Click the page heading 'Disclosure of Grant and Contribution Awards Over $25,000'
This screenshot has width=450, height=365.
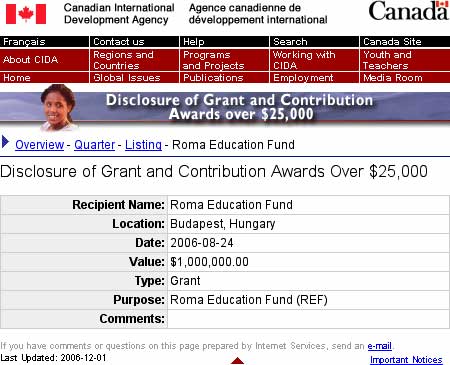click(x=214, y=172)
